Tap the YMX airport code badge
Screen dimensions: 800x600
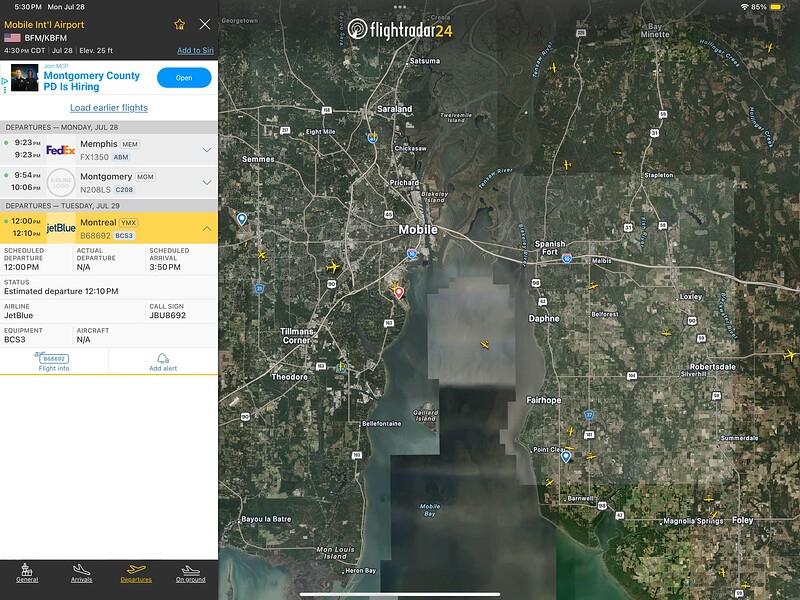(x=128, y=222)
